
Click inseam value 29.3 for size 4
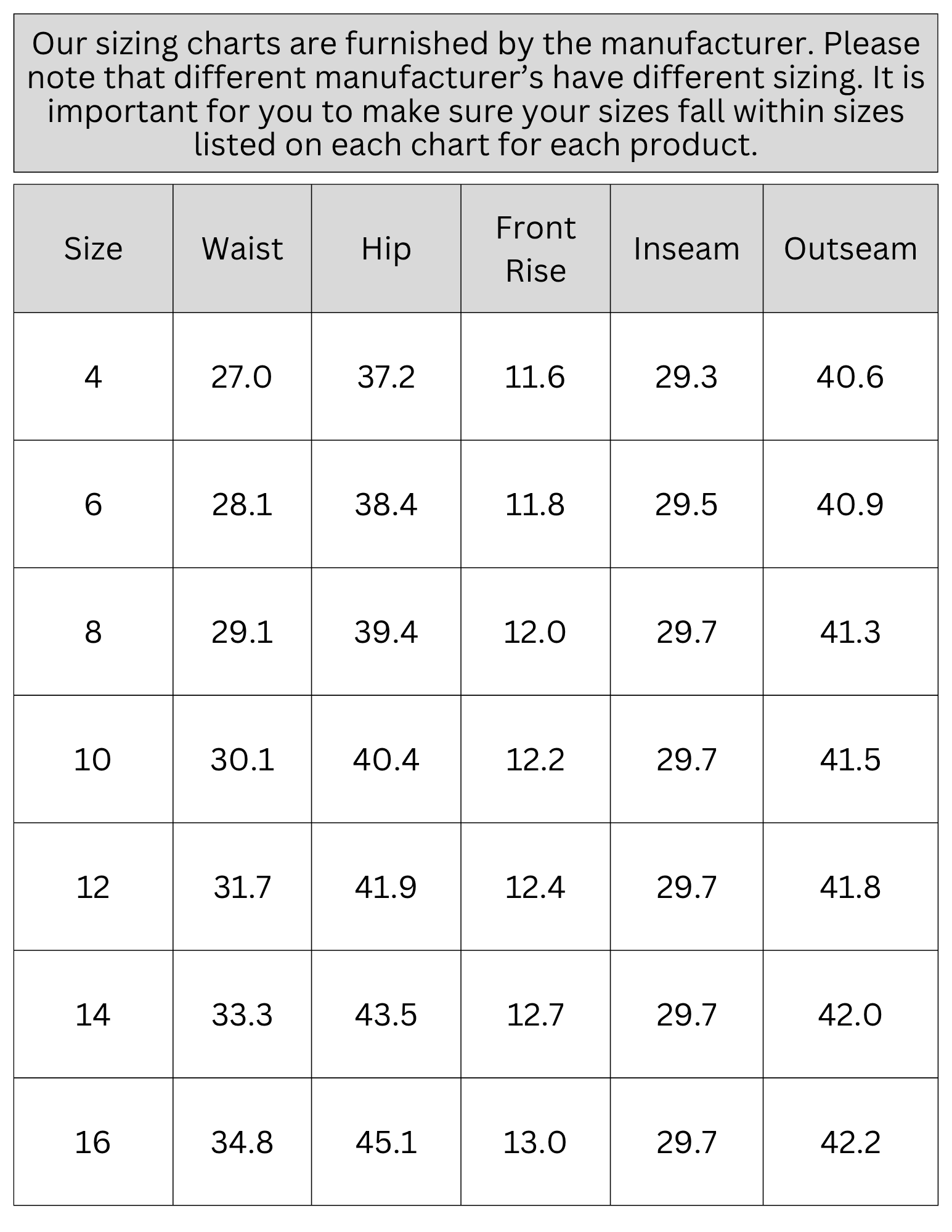pos(686,377)
